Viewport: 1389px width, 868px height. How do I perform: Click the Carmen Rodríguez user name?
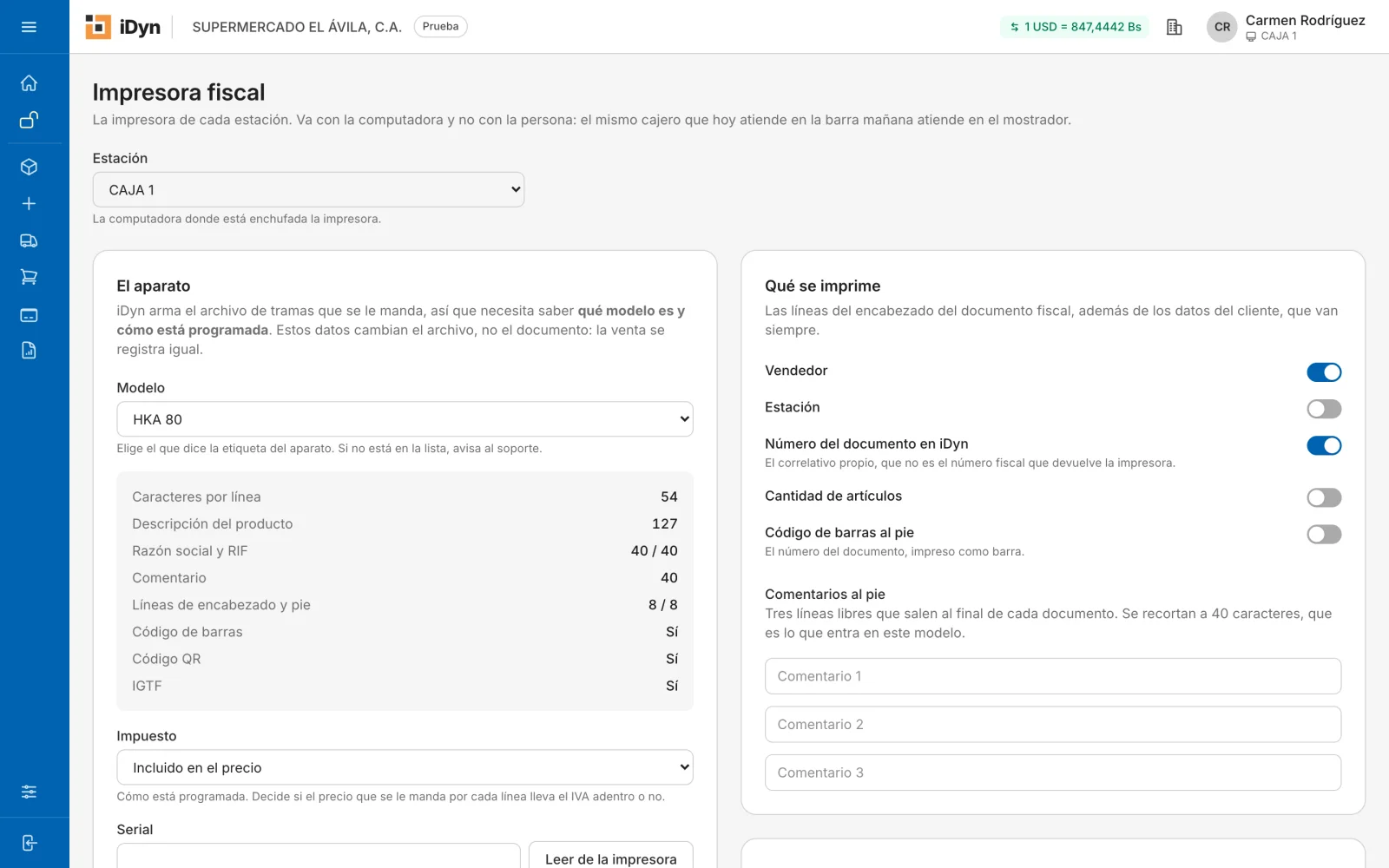click(1305, 20)
